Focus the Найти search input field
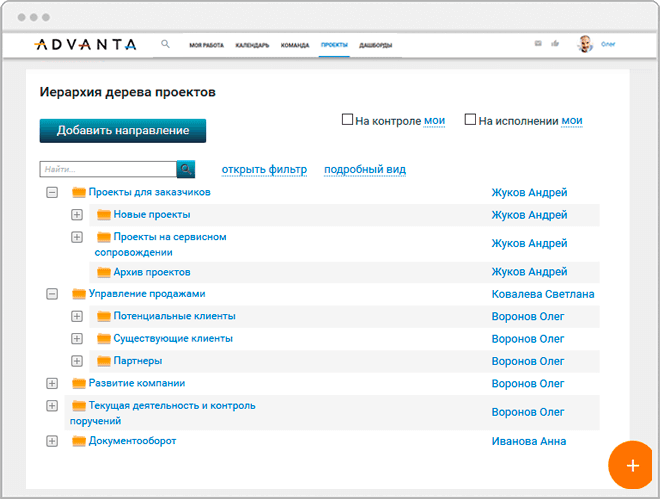 tap(108, 169)
